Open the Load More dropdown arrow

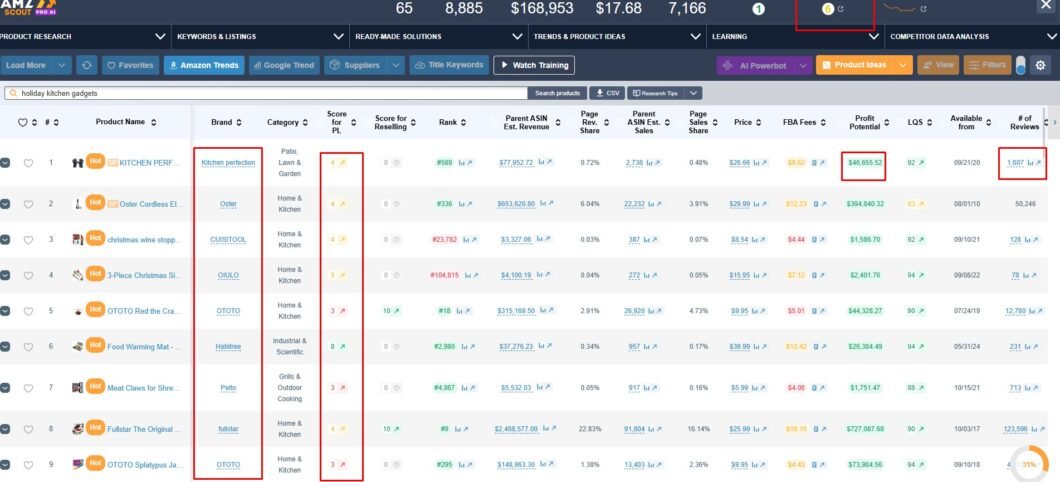tap(62, 66)
